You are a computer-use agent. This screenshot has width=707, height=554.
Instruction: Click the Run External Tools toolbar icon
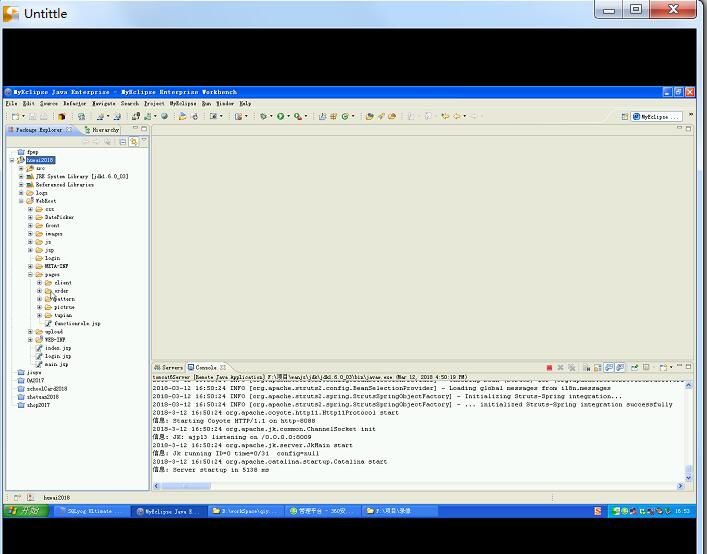click(x=298, y=116)
